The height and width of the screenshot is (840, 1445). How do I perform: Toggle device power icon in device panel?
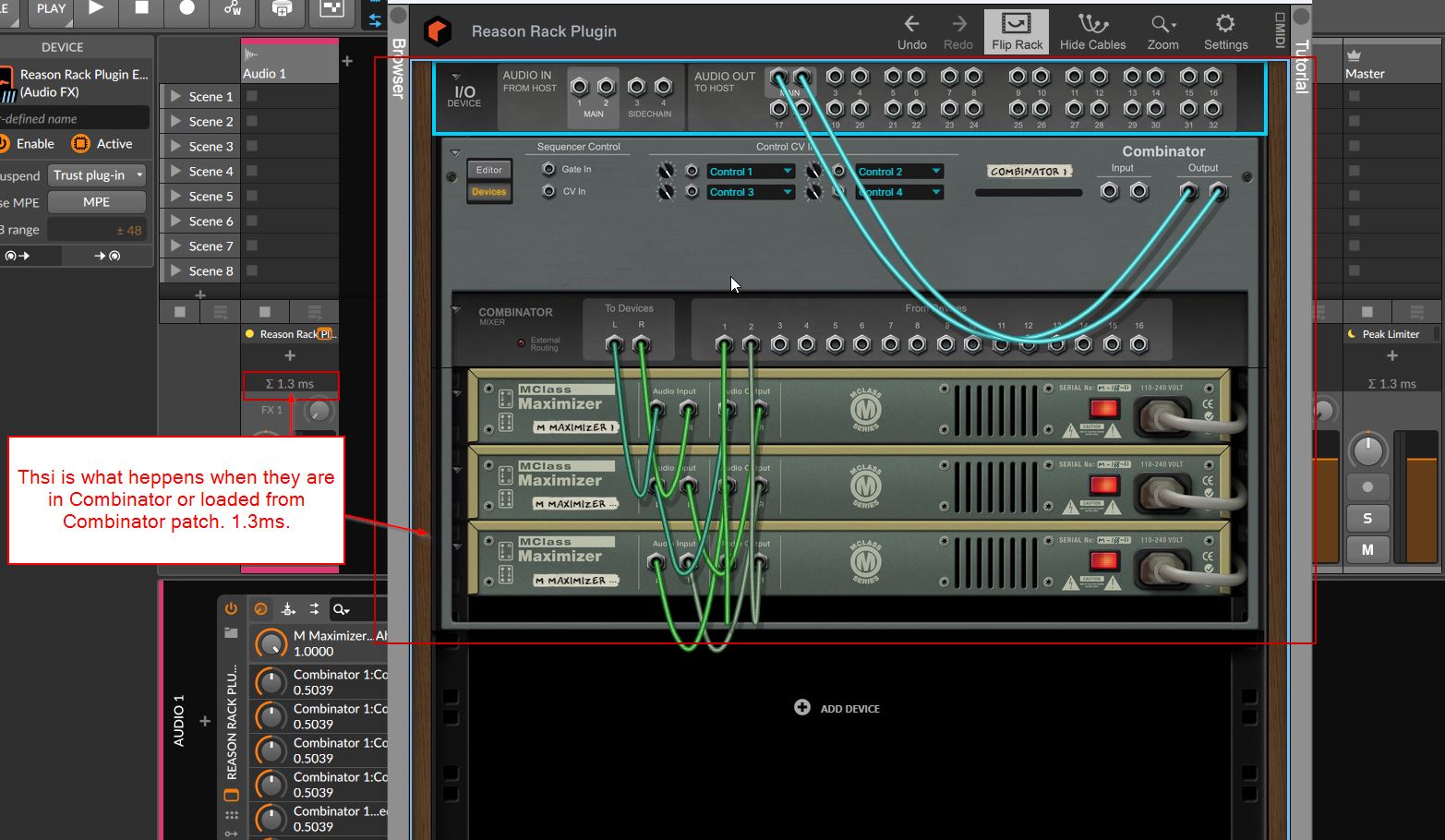point(231,608)
